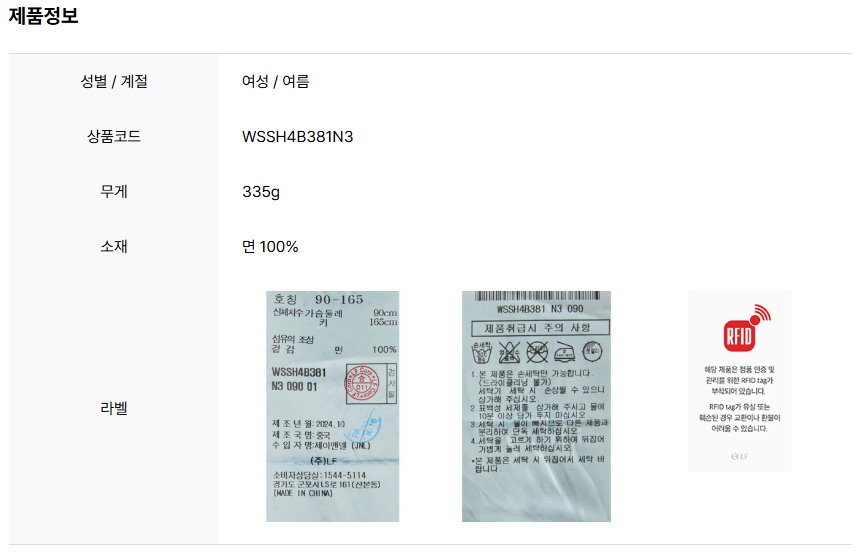Click the 라벨 row label
Viewport: 862px width, 552px height.
point(114,408)
